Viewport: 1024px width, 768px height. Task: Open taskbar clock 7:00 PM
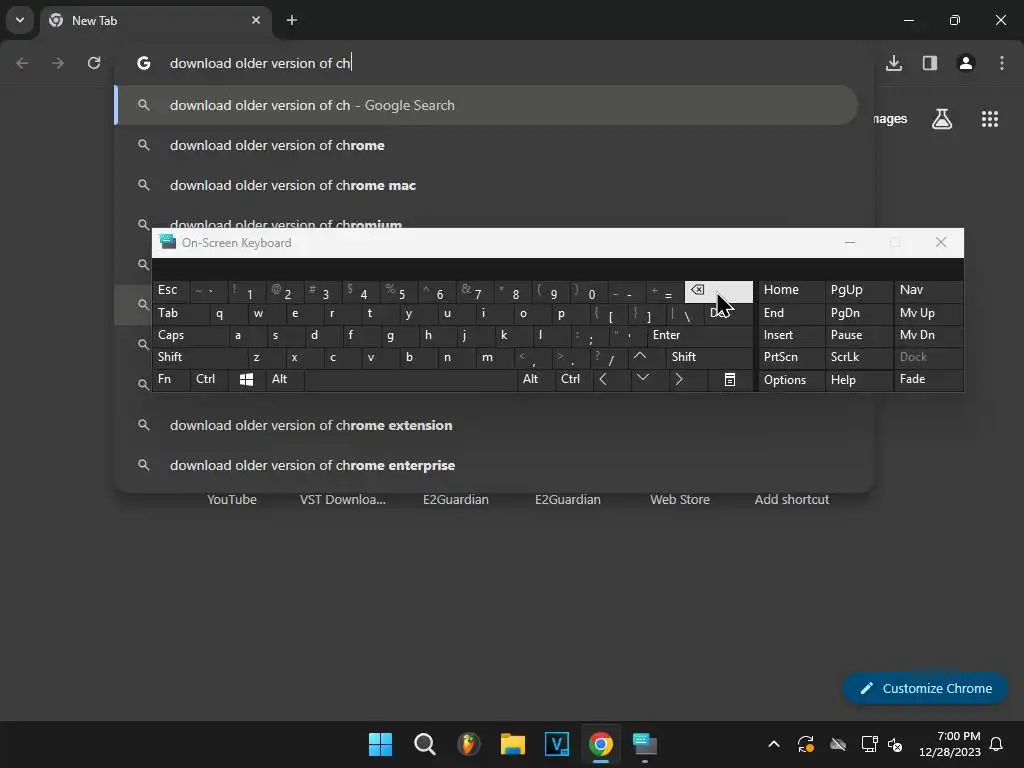click(x=950, y=744)
